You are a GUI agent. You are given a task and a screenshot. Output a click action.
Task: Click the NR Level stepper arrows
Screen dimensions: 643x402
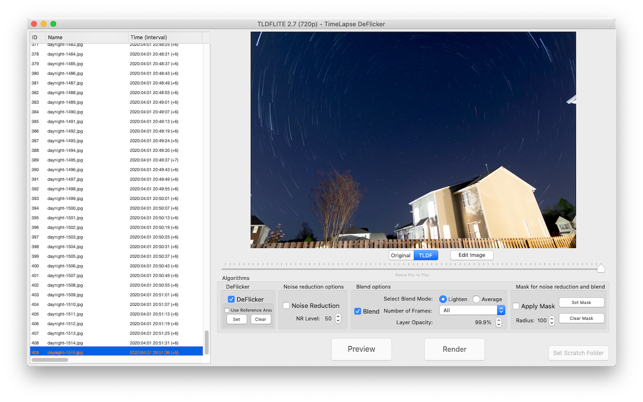338,319
